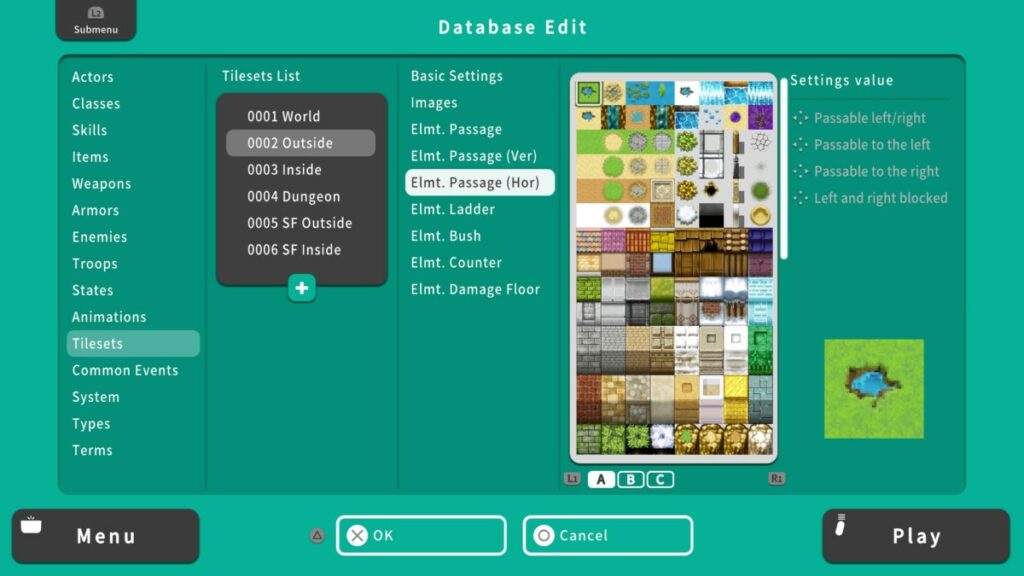Switch to tileset tab B
Image resolution: width=1024 pixels, height=576 pixels.
point(631,479)
